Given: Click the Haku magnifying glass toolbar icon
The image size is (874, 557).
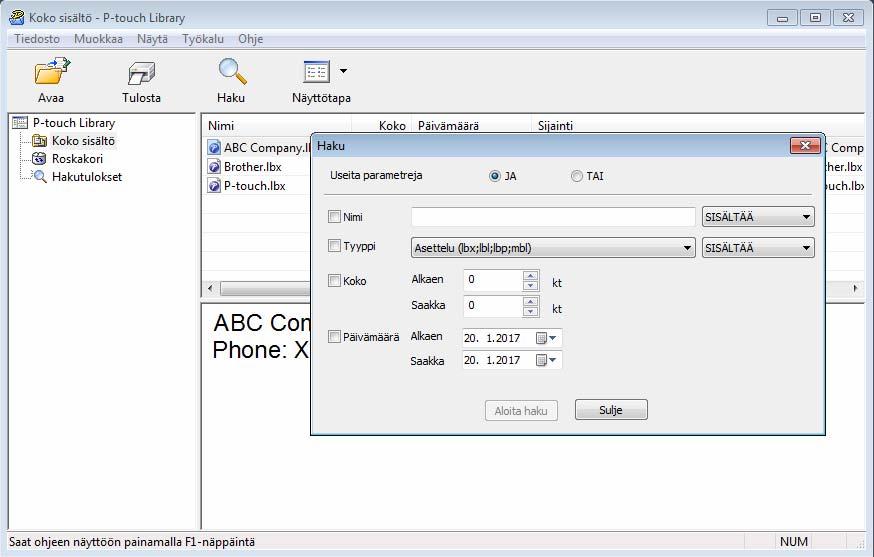Looking at the screenshot, I should pos(232,71).
